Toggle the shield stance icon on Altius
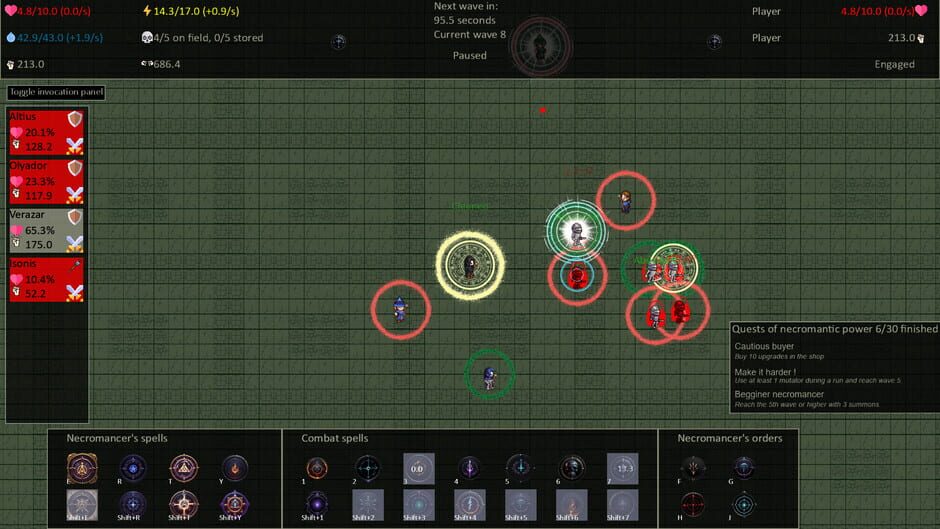Viewport: 940px width, 529px height. (74, 120)
